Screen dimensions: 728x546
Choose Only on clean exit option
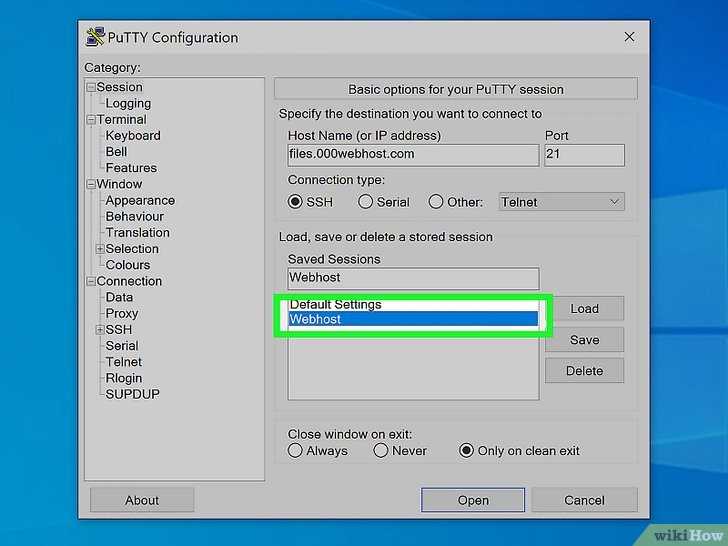[466, 450]
